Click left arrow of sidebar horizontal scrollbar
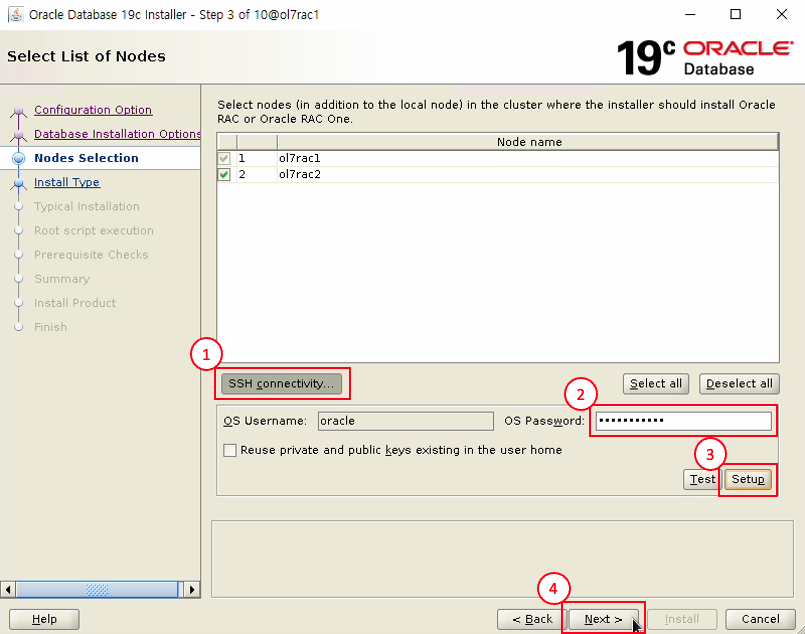The height and width of the screenshot is (634, 805). coord(10,589)
